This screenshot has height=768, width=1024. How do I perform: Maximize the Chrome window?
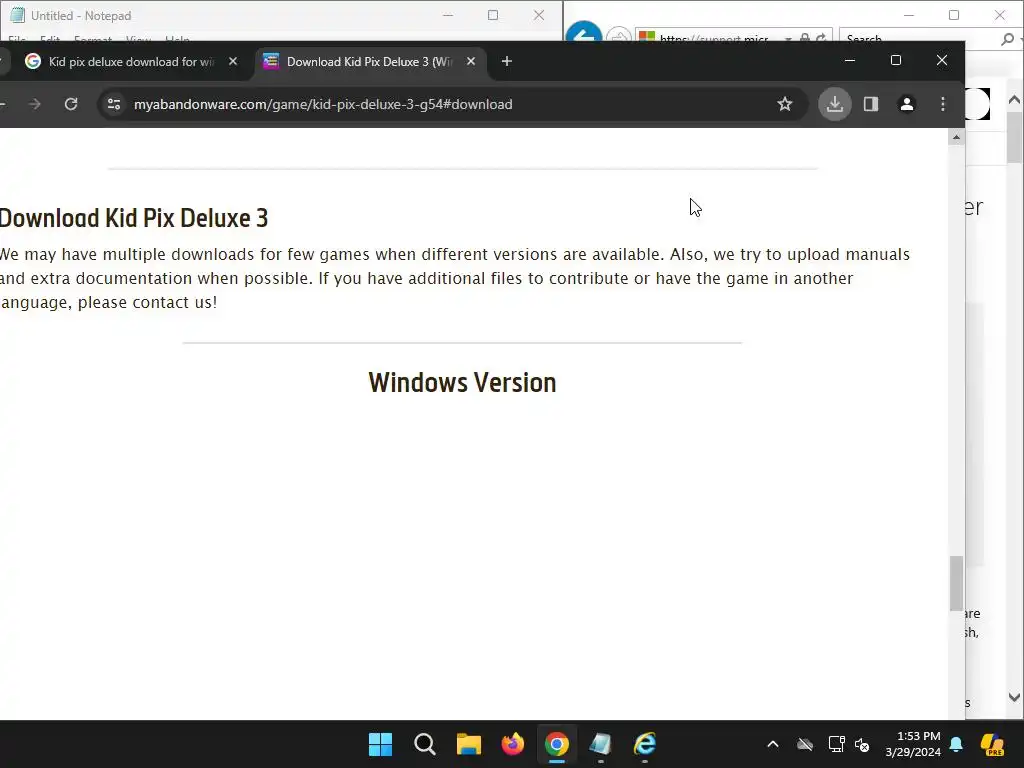click(895, 60)
